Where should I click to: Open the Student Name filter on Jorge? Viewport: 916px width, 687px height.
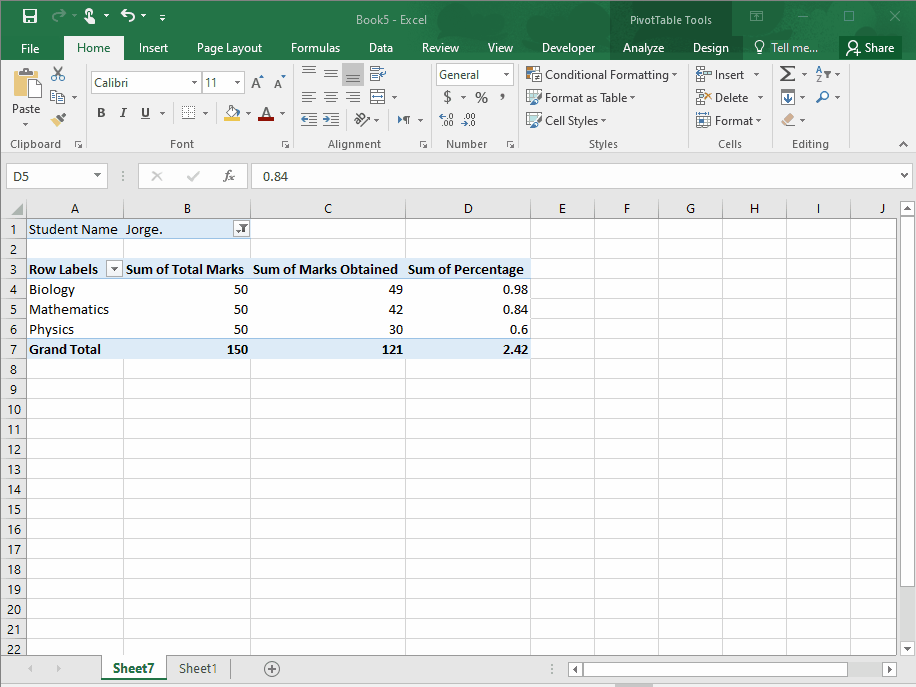click(x=240, y=229)
